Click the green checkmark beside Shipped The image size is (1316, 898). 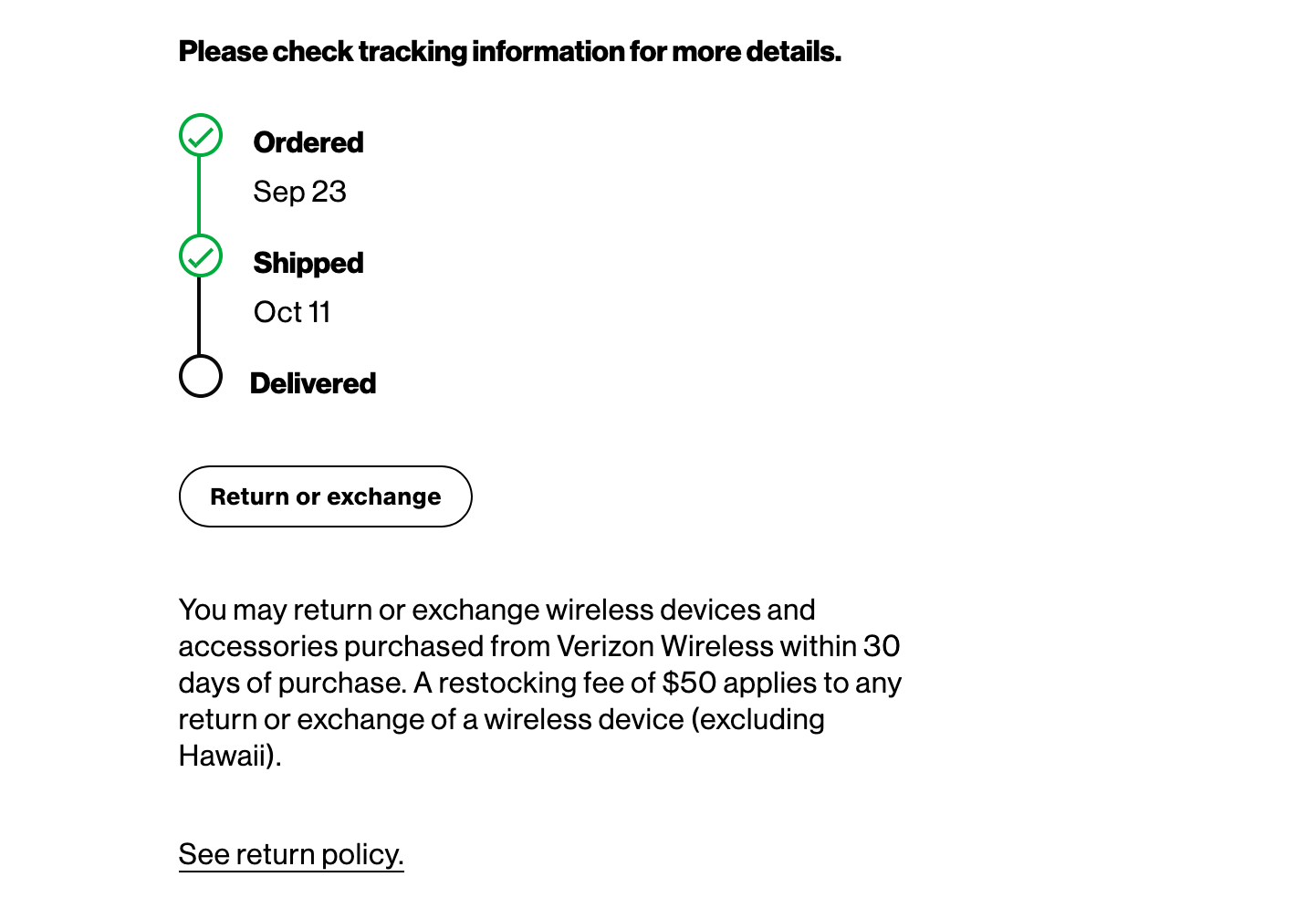coord(201,256)
